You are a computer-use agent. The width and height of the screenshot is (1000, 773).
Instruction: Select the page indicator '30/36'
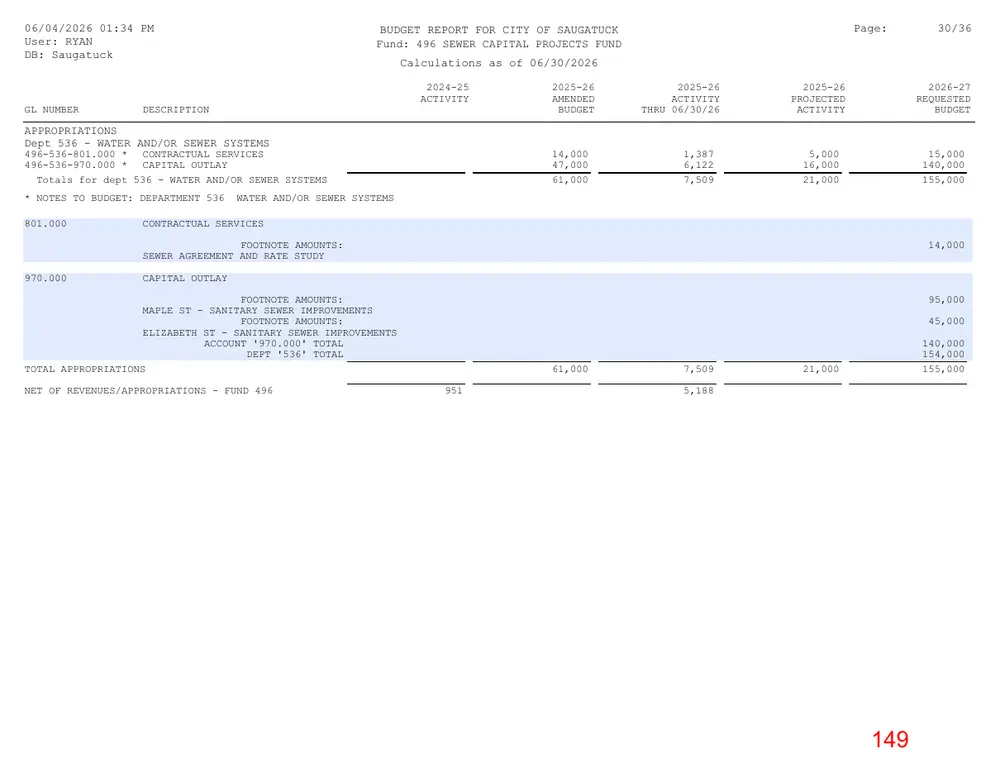pos(955,29)
